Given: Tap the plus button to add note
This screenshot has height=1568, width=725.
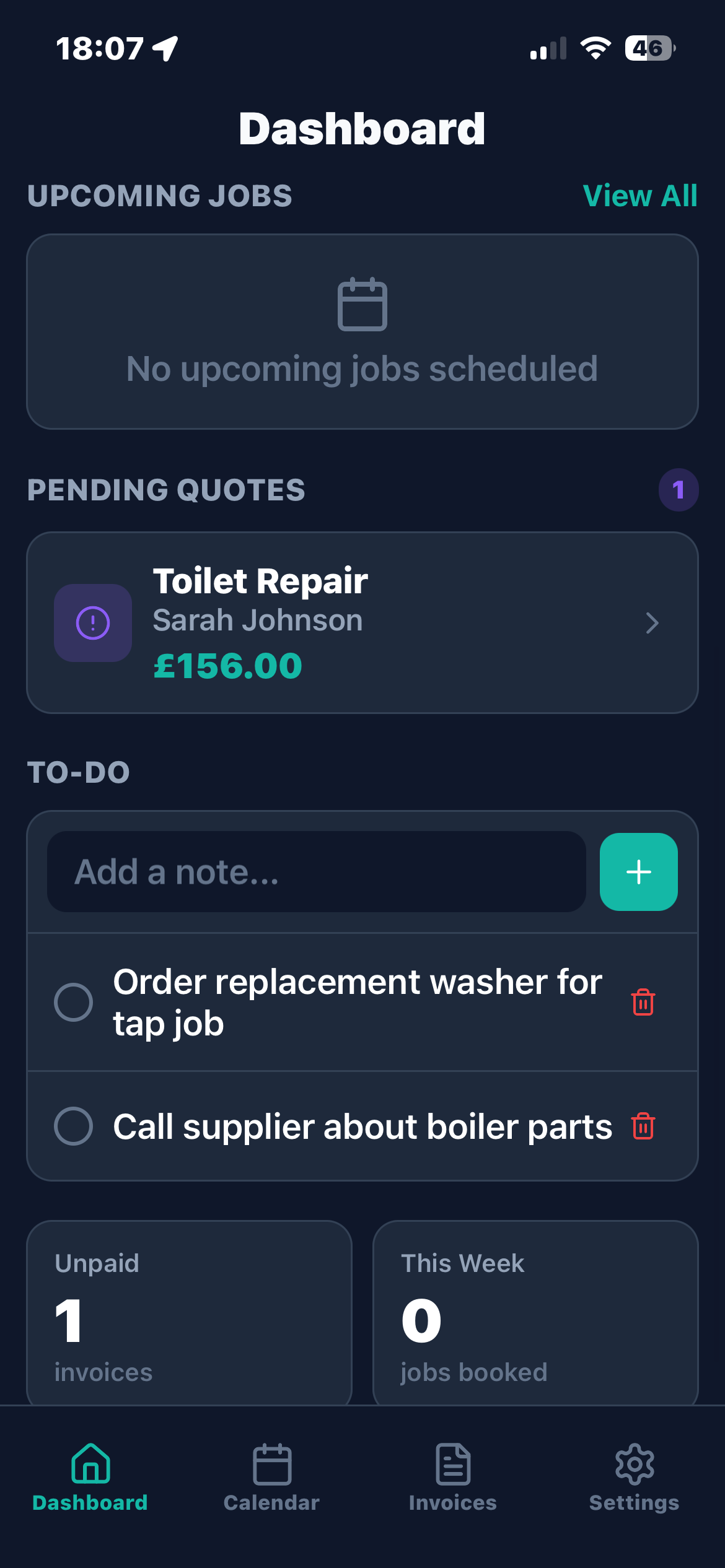Looking at the screenshot, I should click(x=638, y=871).
